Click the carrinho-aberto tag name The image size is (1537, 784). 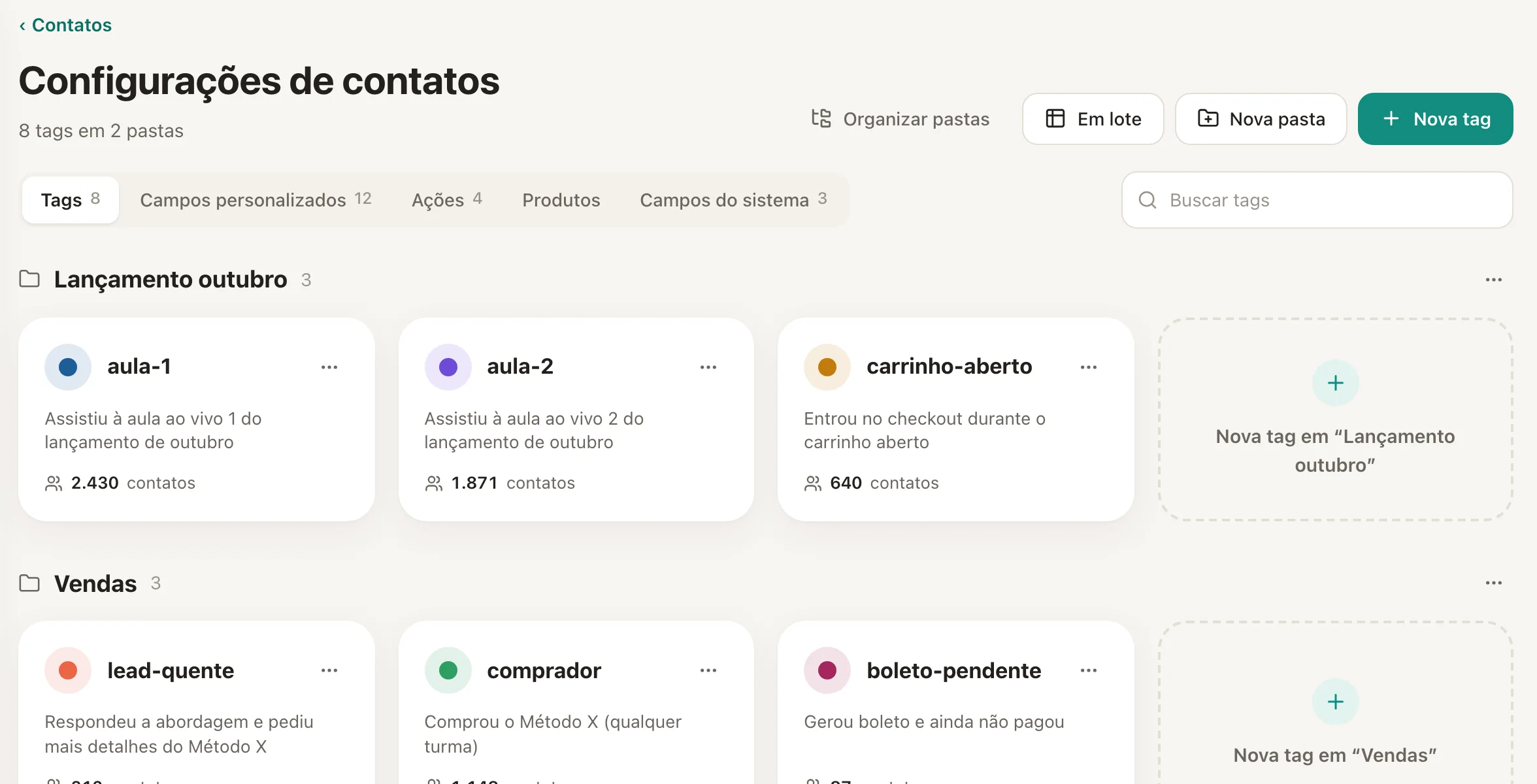click(x=950, y=367)
